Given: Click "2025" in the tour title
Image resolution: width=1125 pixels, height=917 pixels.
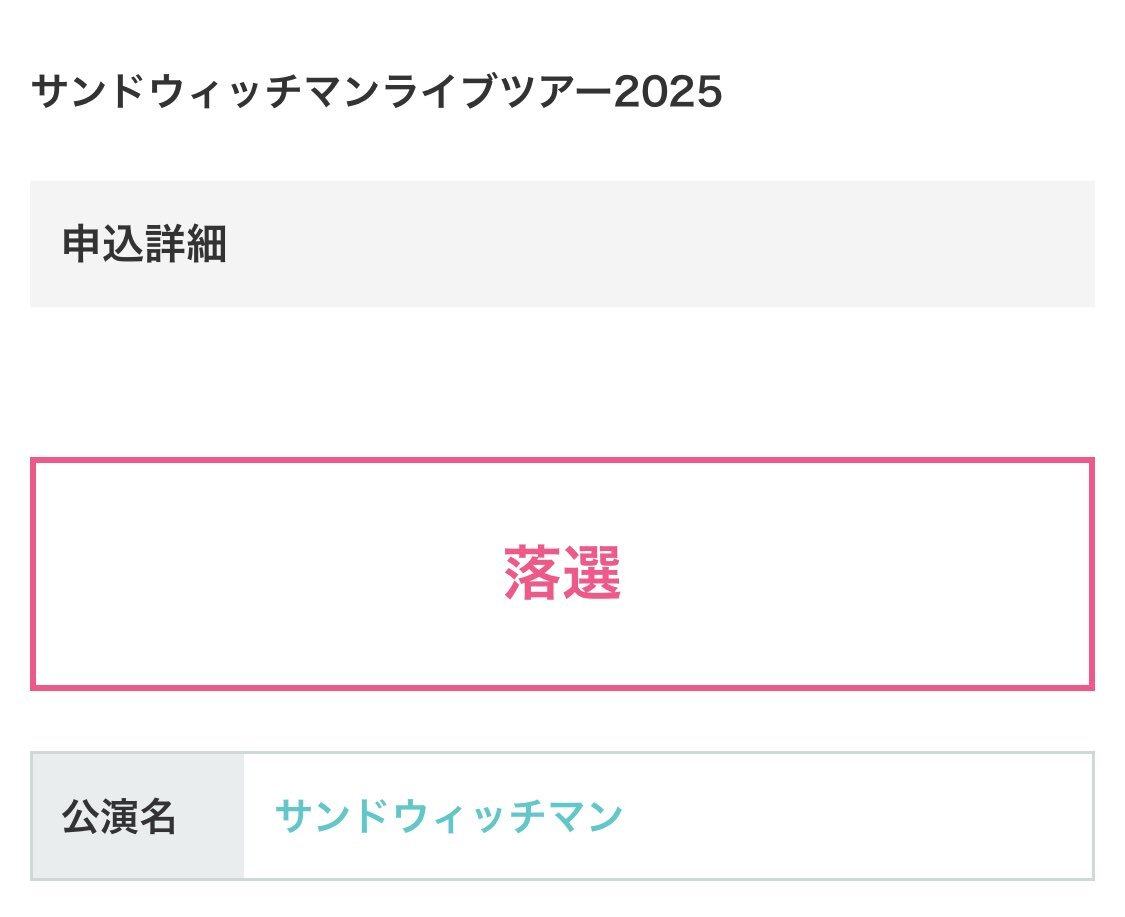Looking at the screenshot, I should tap(668, 94).
